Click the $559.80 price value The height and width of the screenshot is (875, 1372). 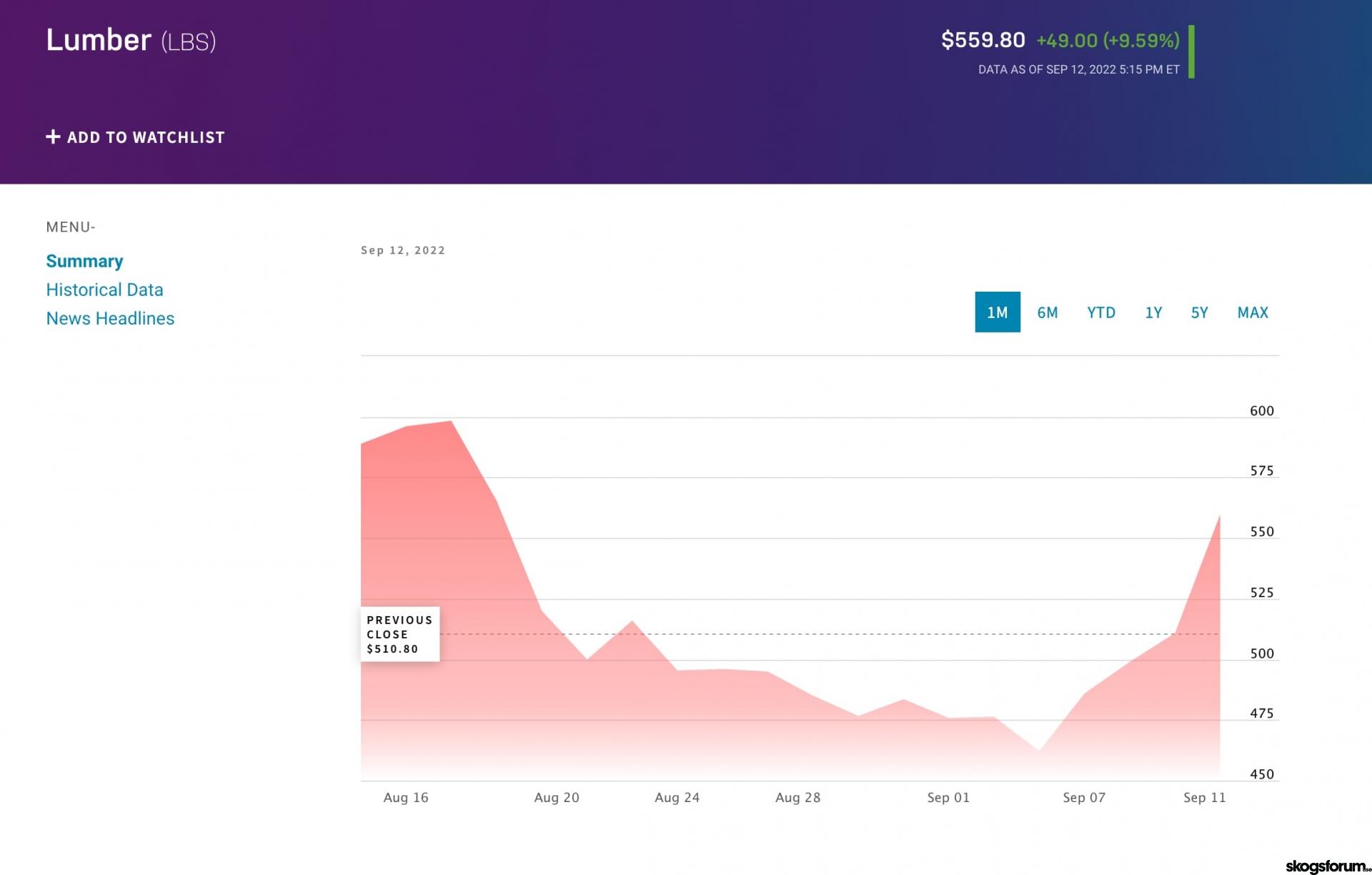click(983, 40)
